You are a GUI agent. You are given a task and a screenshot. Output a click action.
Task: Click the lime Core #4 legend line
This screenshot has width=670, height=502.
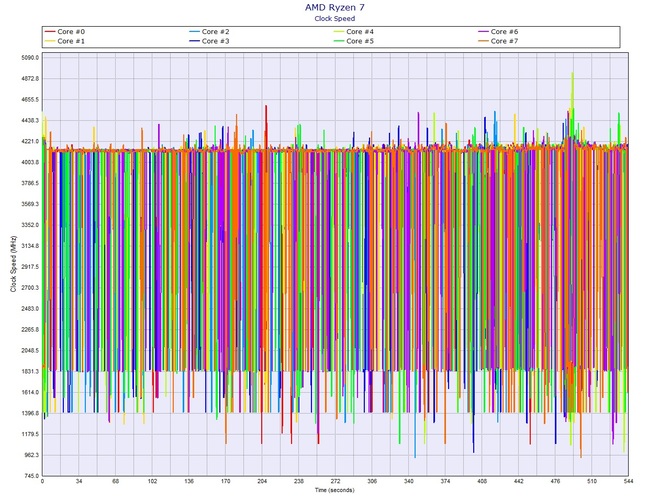click(x=339, y=32)
